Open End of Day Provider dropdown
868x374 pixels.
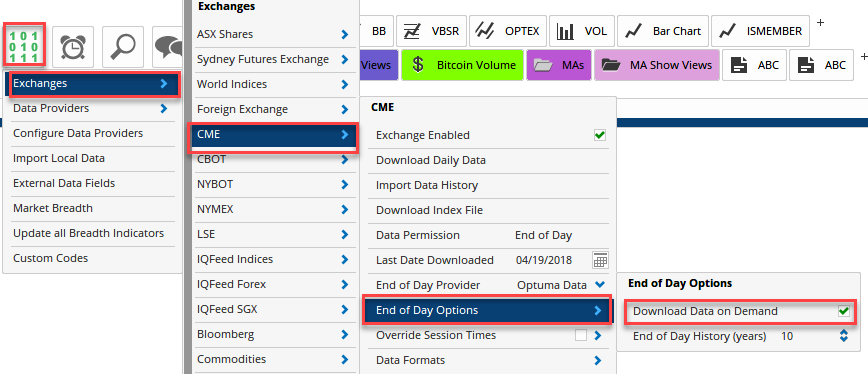tap(600, 285)
